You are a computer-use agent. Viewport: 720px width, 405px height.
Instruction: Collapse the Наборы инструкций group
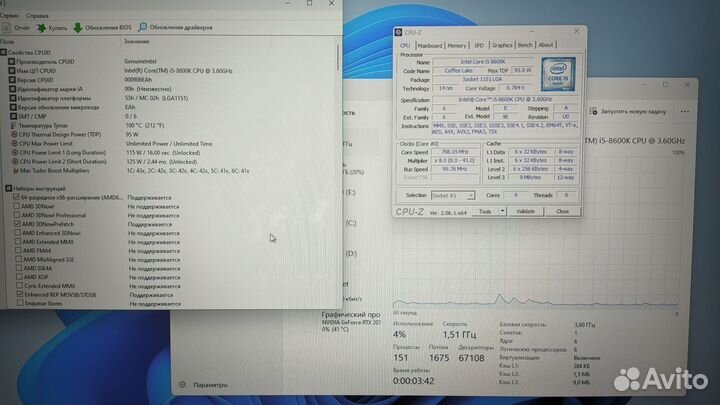click(9, 189)
